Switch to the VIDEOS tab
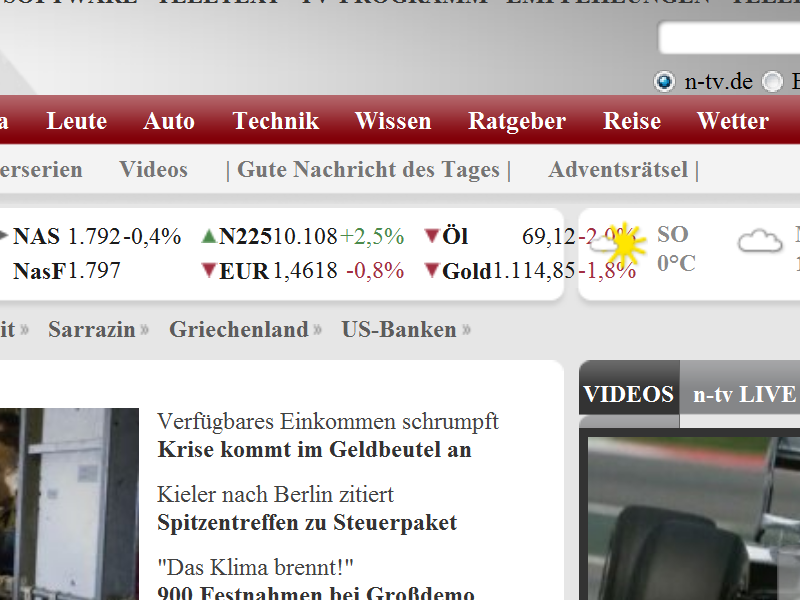This screenshot has width=800, height=600. coord(629,394)
